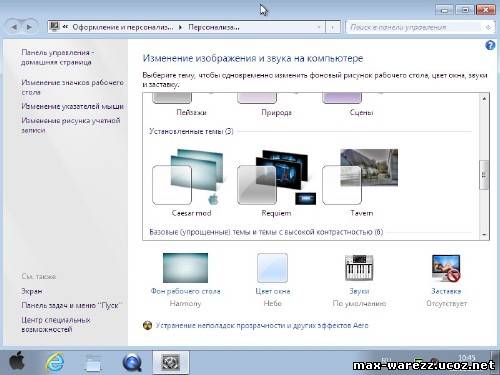Screen dimensions: 500x375
Task: Open the help question mark icon
Action: tap(490, 45)
